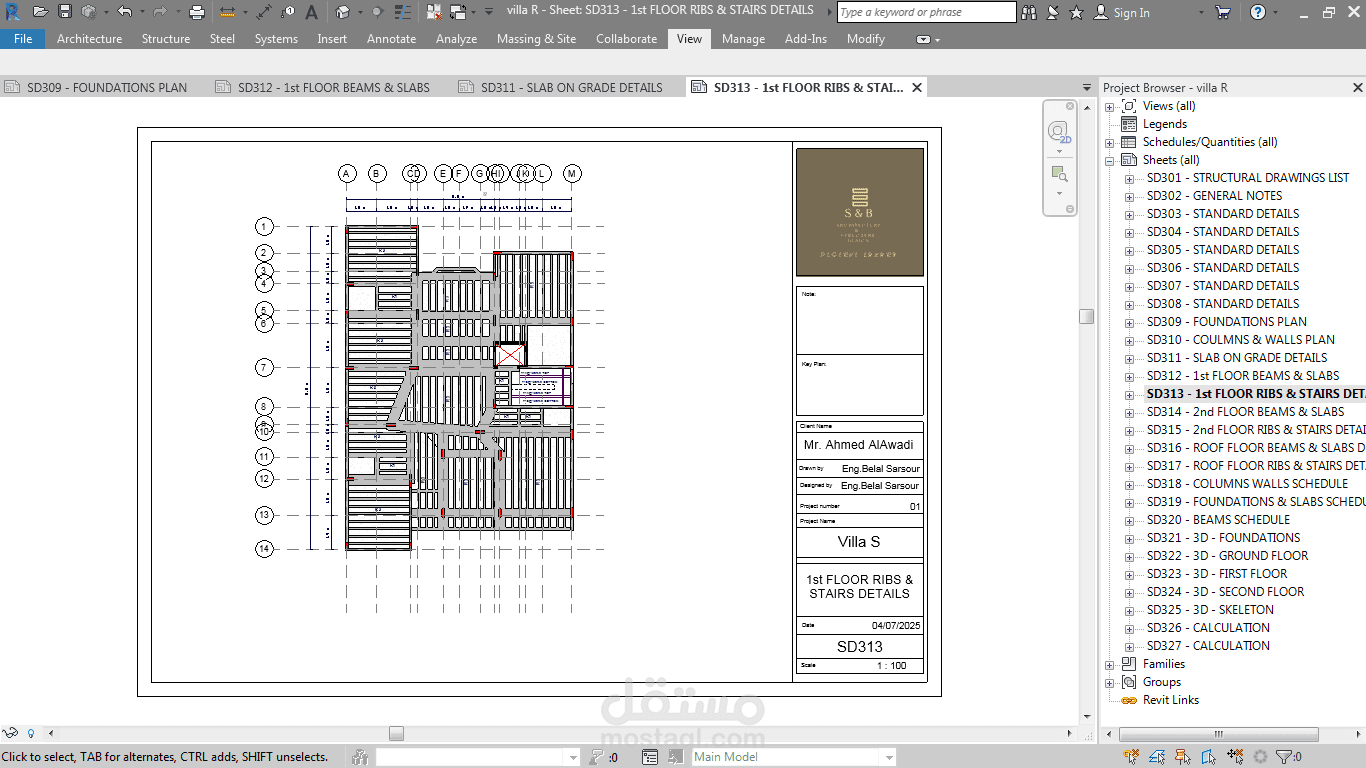Open a project with the Open folder icon
The width and height of the screenshot is (1366, 768).
(x=40, y=12)
